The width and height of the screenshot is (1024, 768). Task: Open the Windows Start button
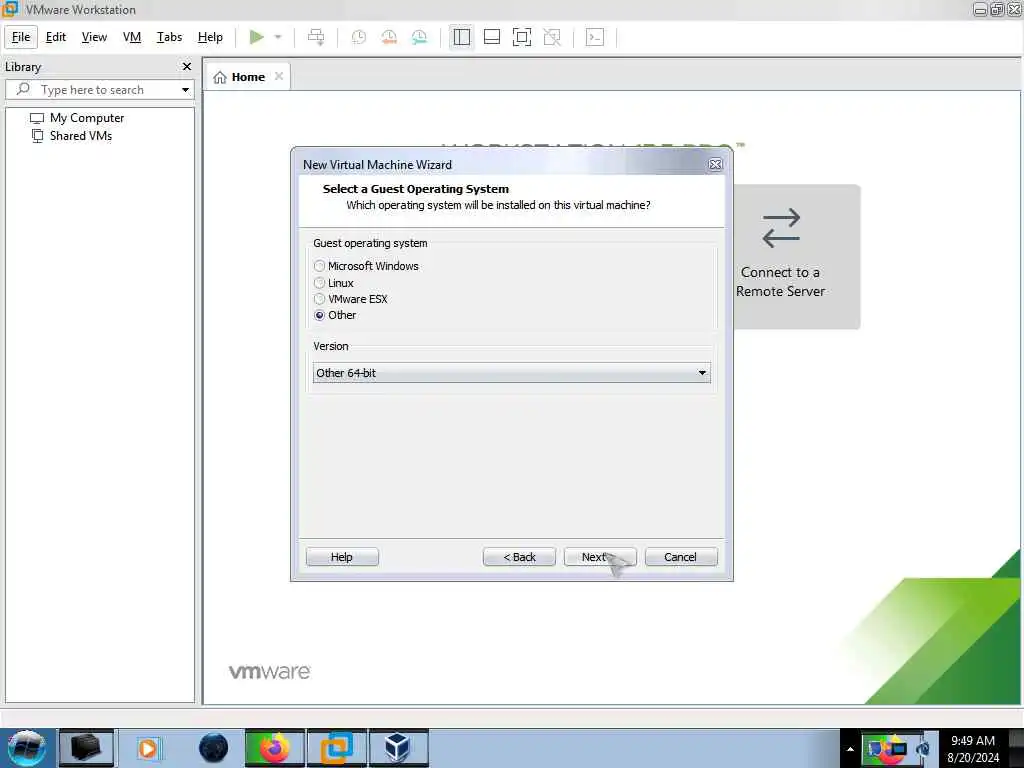point(27,748)
